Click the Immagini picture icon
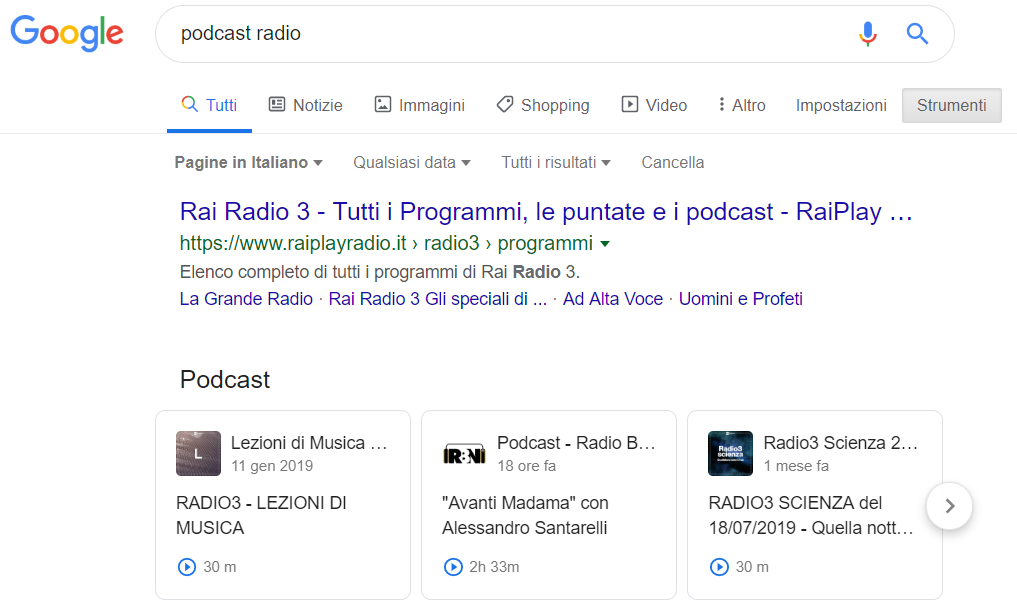Image resolution: width=1017 pixels, height=616 pixels. (x=383, y=104)
